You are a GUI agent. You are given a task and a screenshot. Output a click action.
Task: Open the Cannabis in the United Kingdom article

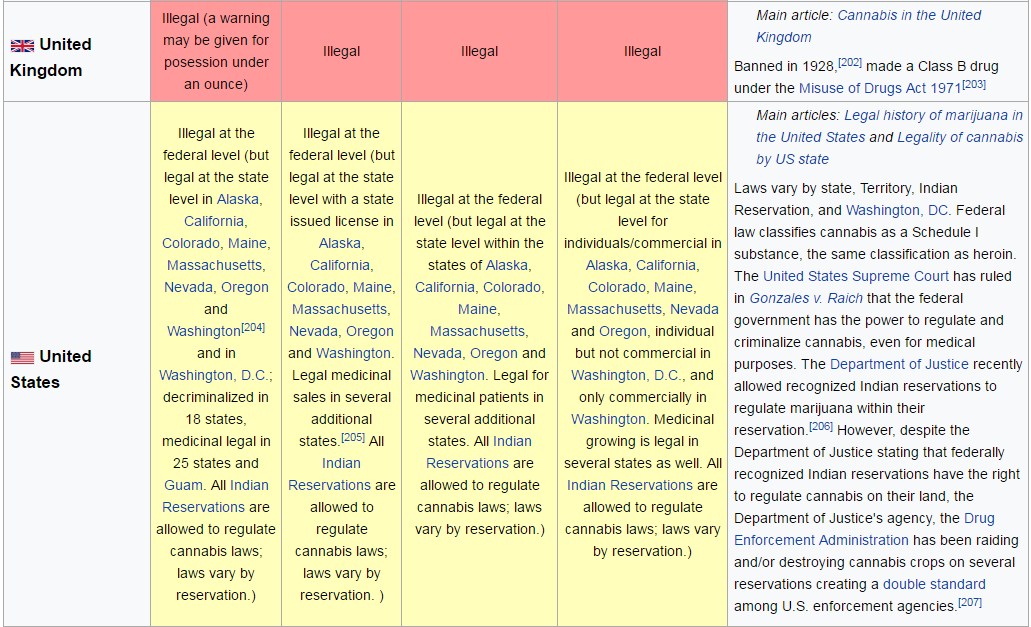(x=869, y=26)
